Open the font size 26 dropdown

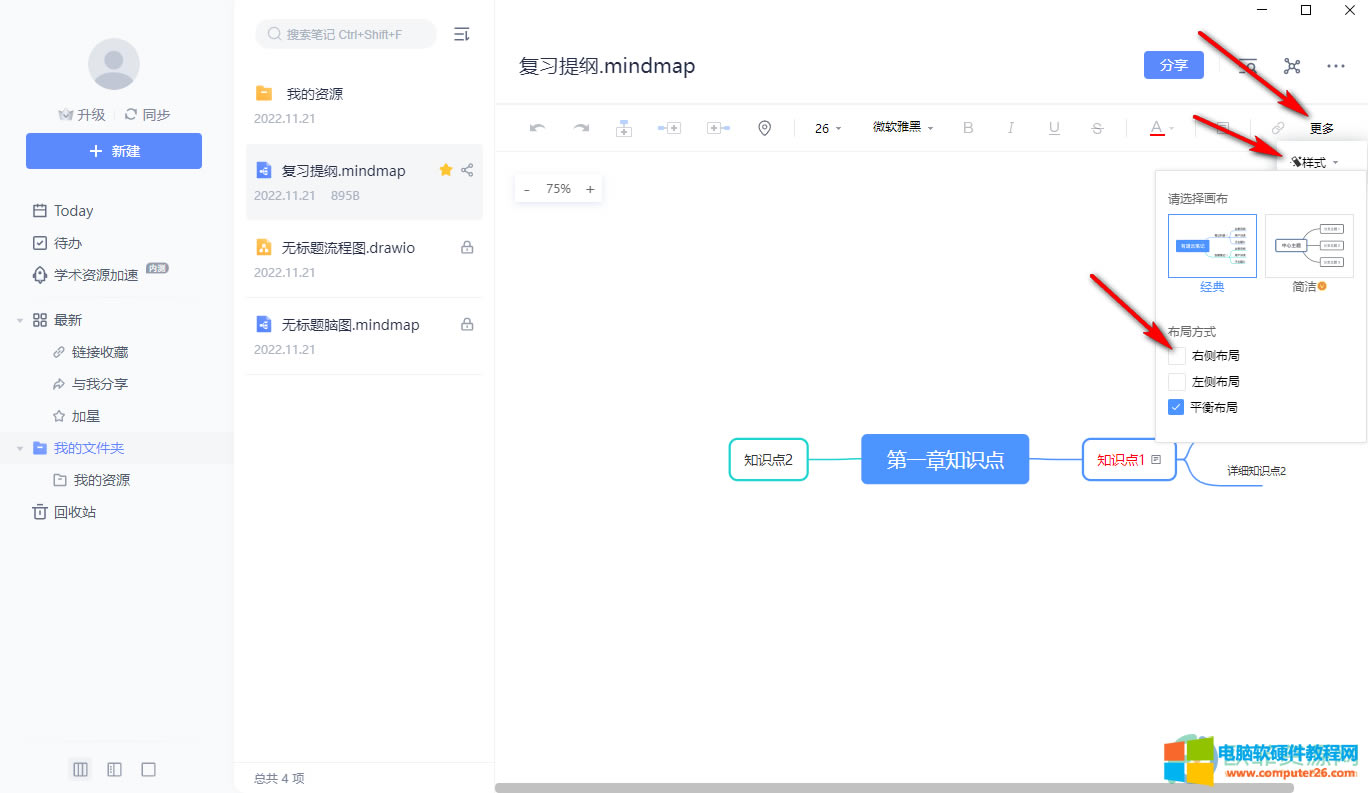point(828,128)
